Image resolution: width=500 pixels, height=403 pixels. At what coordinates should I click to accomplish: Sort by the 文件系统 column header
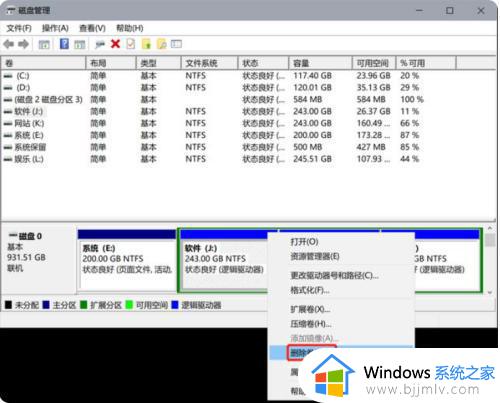coord(209,63)
